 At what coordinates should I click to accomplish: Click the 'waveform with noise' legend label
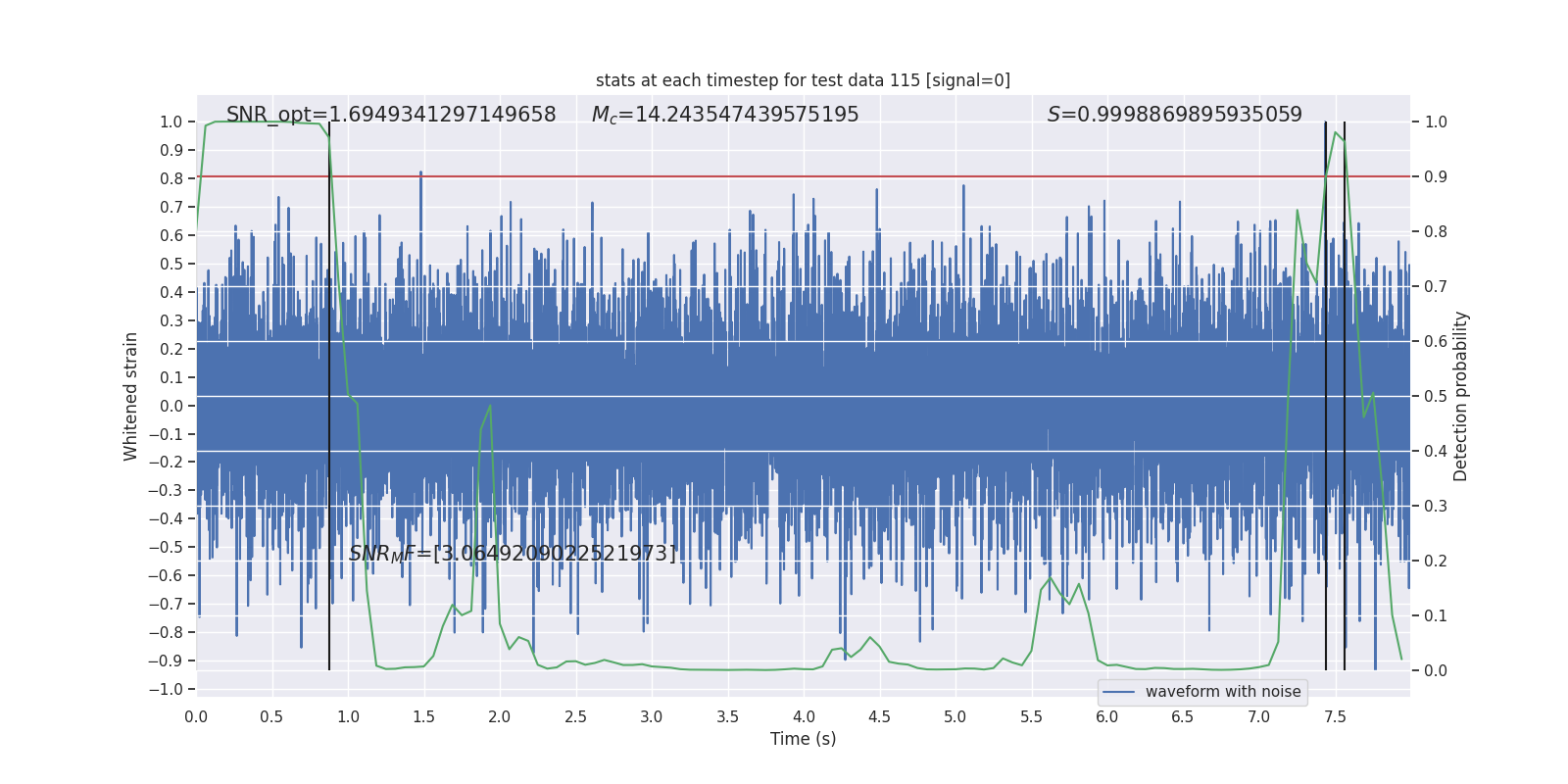click(x=1223, y=692)
